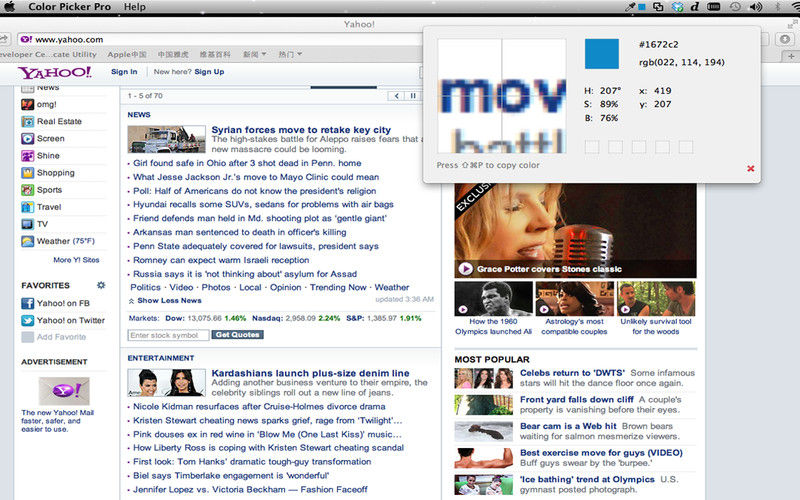The image size is (800, 500).
Task: Expand the 热门 bookmarks folder dropdown
Action: coord(290,54)
